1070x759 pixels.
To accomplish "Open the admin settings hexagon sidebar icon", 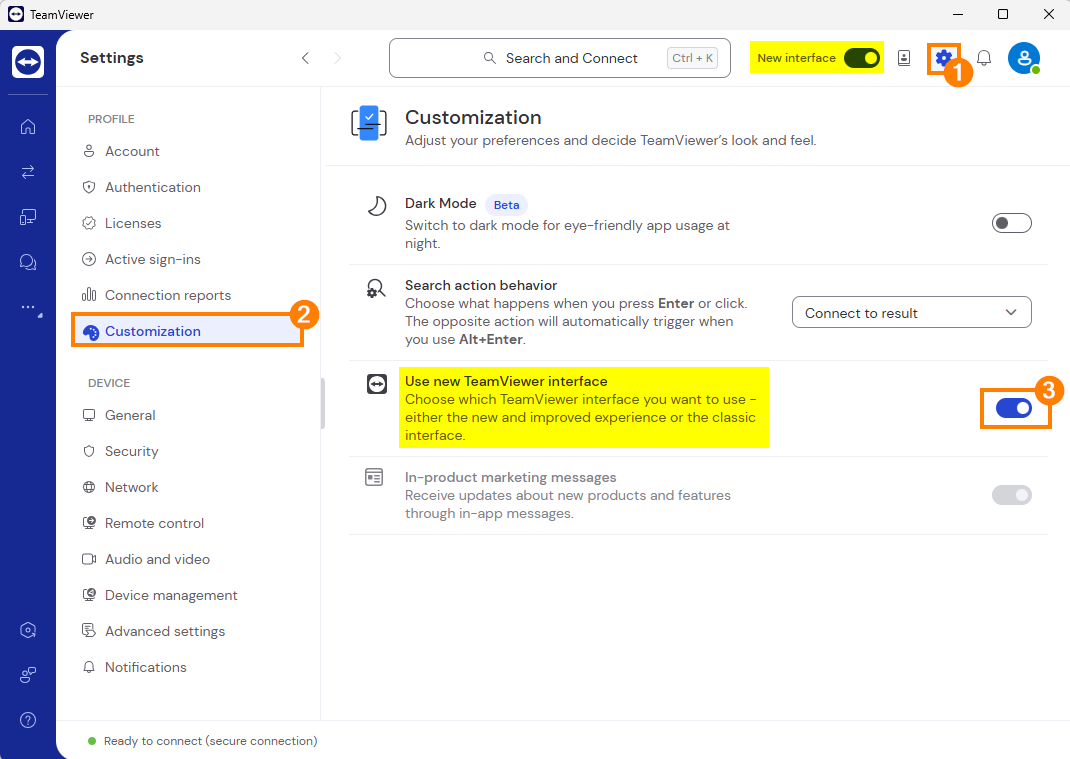I will tap(28, 630).
